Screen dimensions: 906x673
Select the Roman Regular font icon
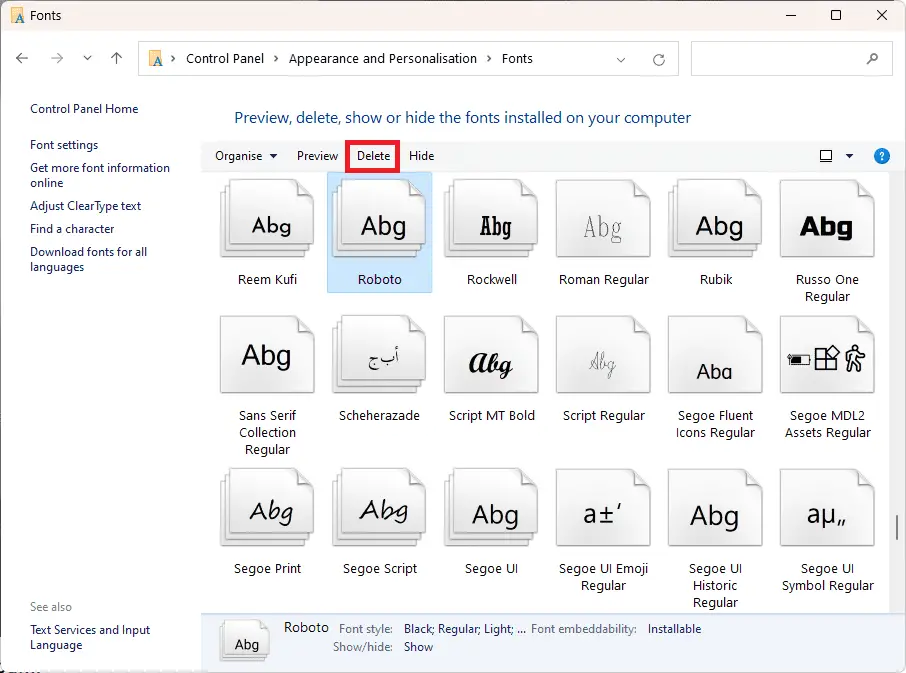coord(603,218)
